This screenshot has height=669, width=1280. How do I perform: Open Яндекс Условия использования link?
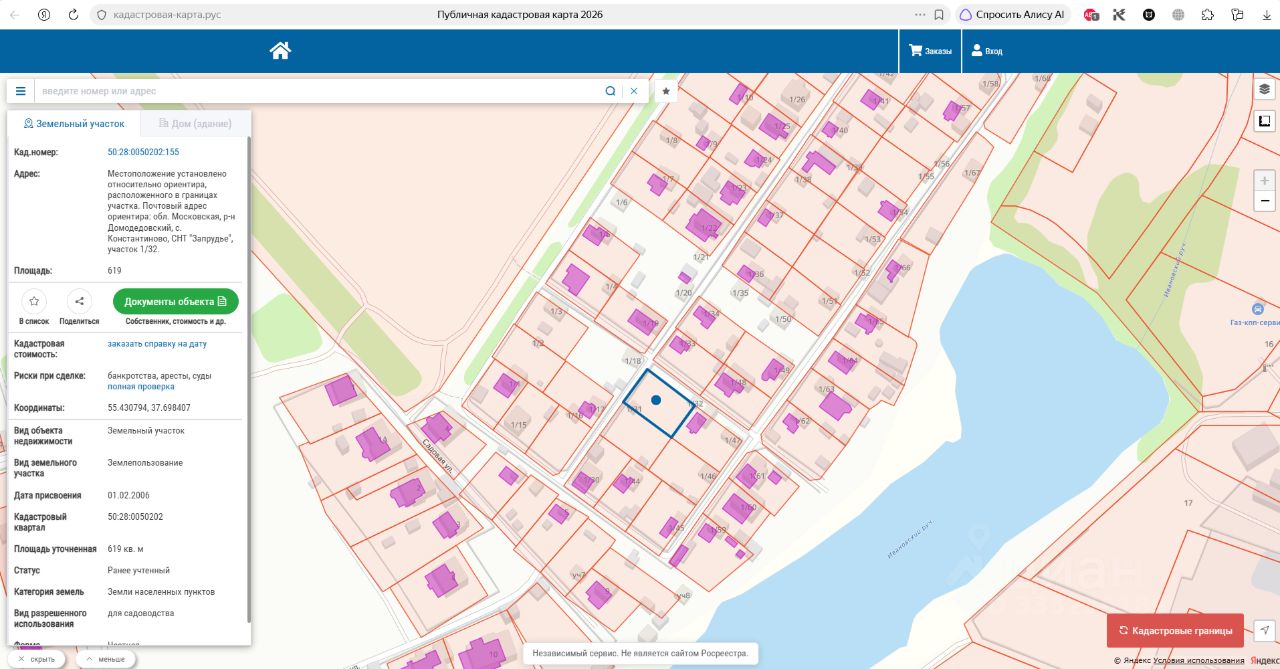(x=1198, y=661)
